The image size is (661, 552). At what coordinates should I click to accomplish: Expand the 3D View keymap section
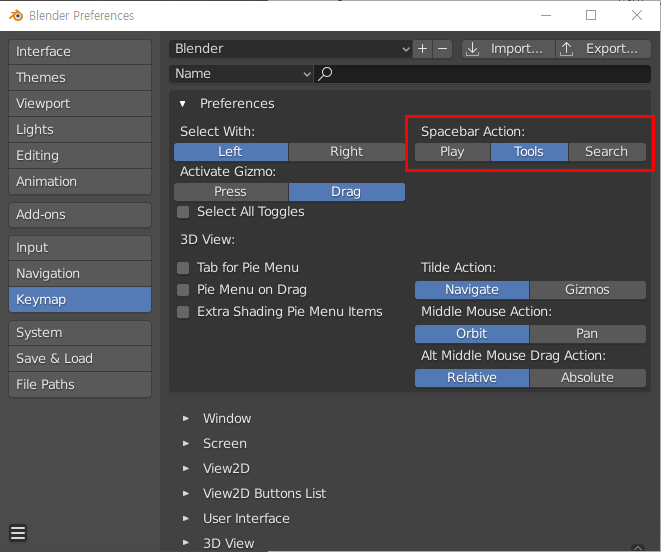pyautogui.click(x=186, y=543)
